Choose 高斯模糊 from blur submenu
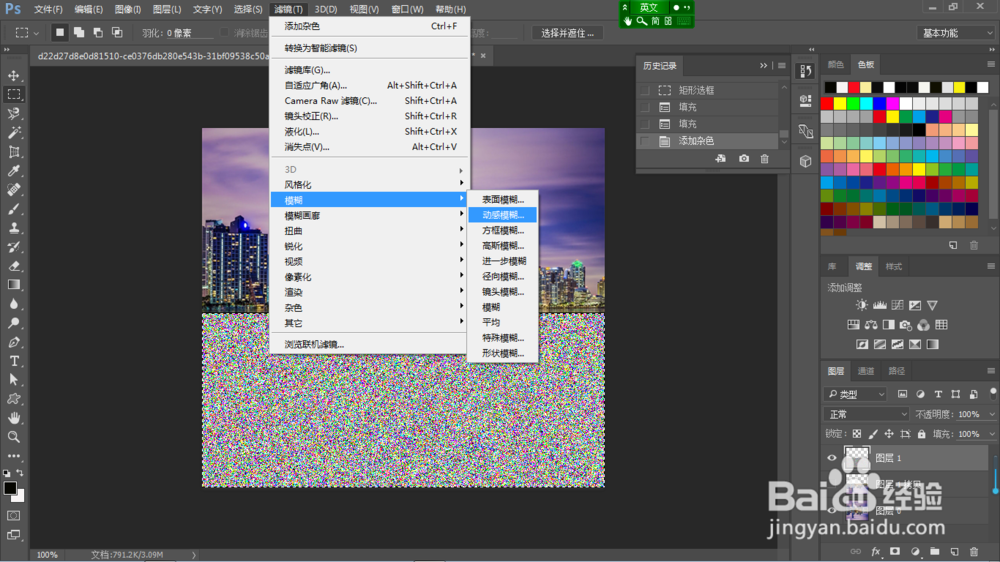Screen dimensions: 1000x562 click(x=503, y=246)
